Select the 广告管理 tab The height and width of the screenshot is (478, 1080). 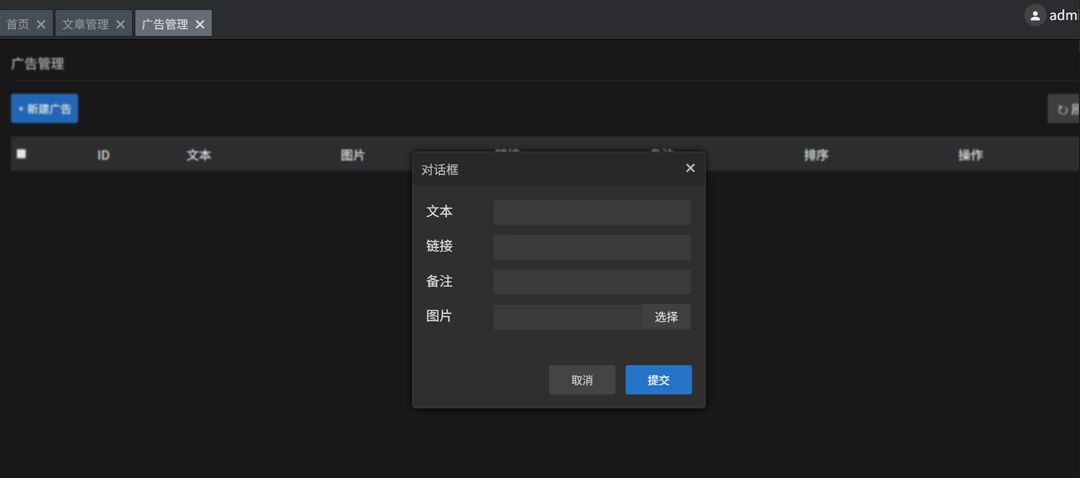click(x=164, y=24)
